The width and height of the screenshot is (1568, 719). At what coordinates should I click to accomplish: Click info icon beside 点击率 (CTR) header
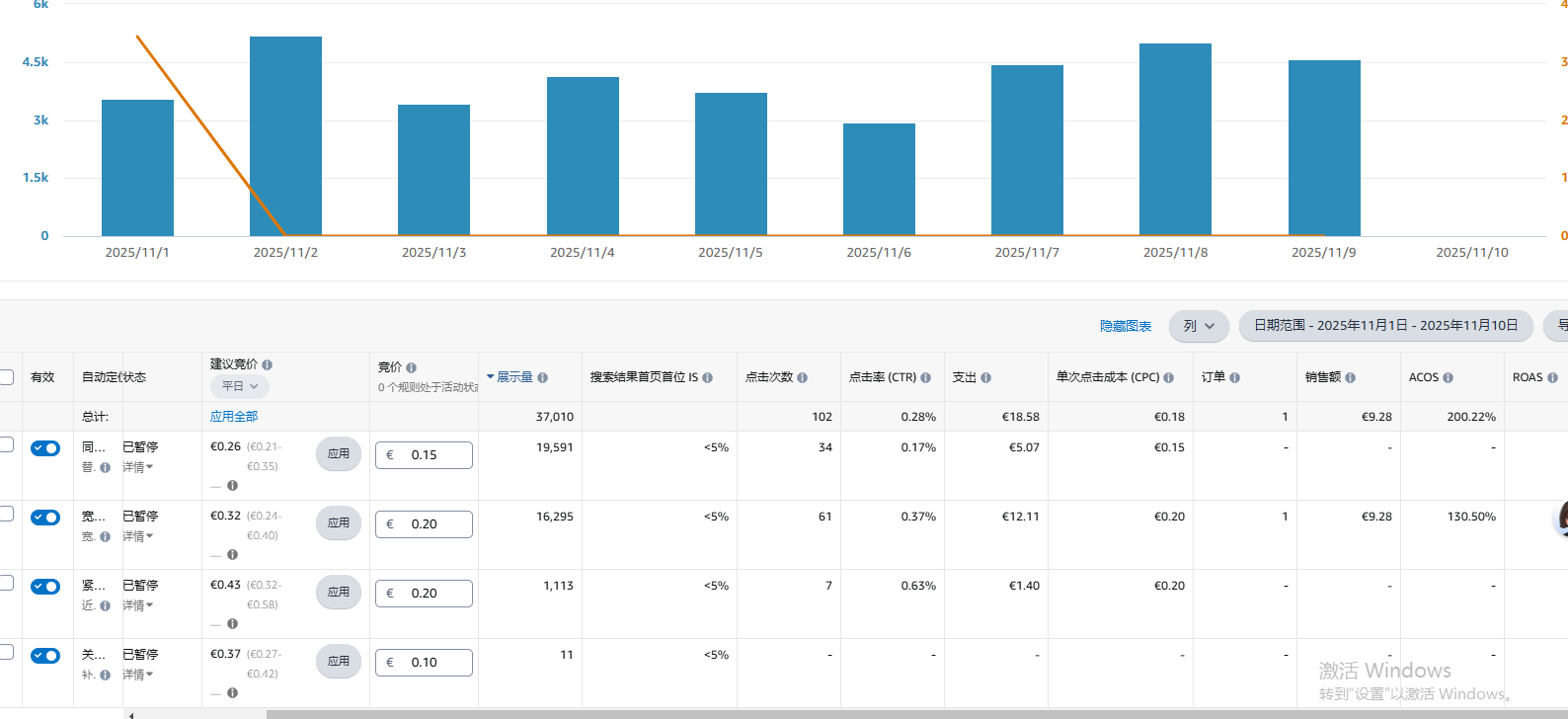[x=925, y=377]
